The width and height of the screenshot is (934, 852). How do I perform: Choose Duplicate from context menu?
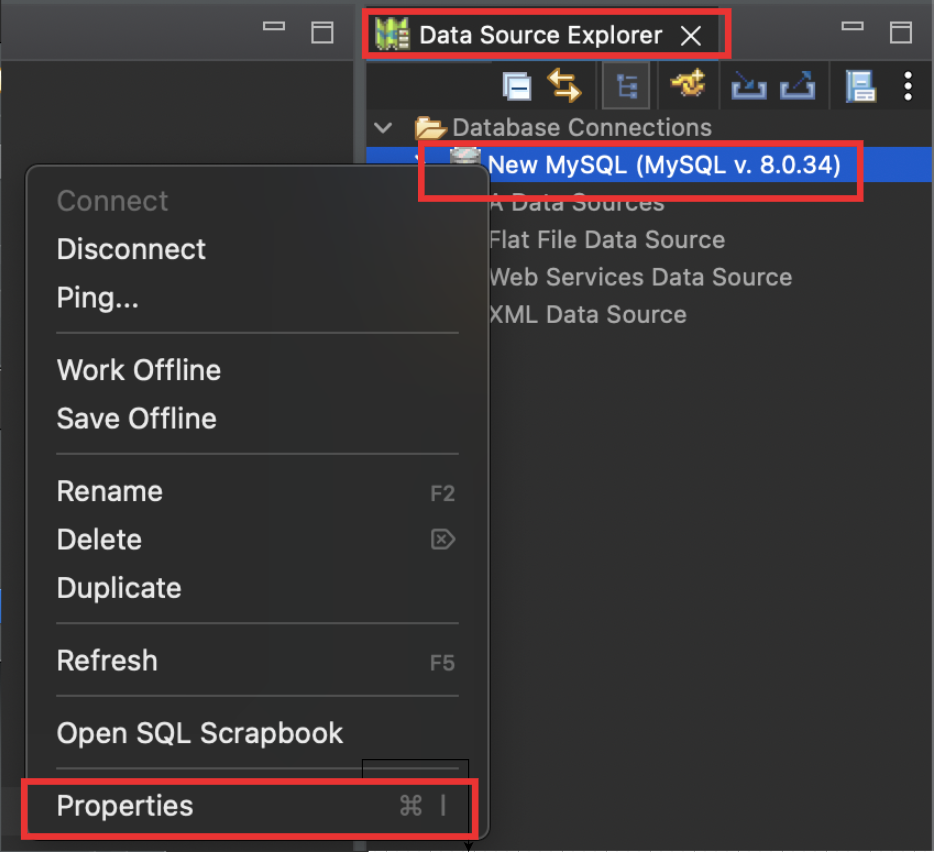click(257, 588)
